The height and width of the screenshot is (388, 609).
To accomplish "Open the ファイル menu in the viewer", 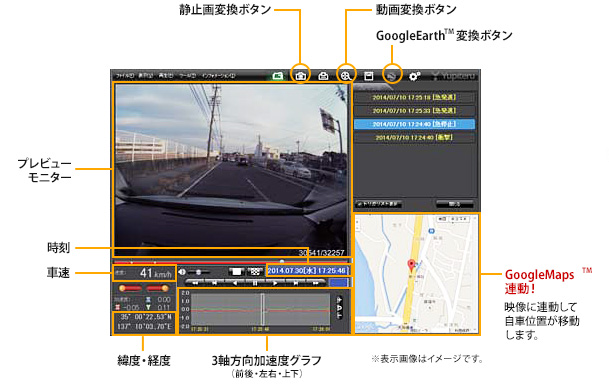I will pos(124,76).
